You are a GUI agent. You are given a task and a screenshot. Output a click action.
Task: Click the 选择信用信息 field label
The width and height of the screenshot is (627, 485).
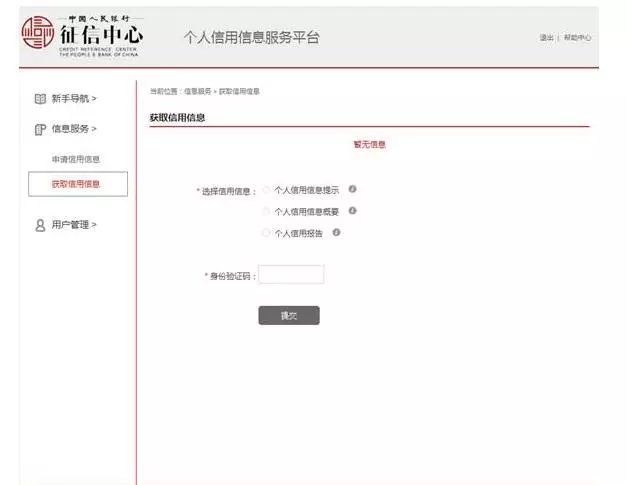click(x=226, y=192)
